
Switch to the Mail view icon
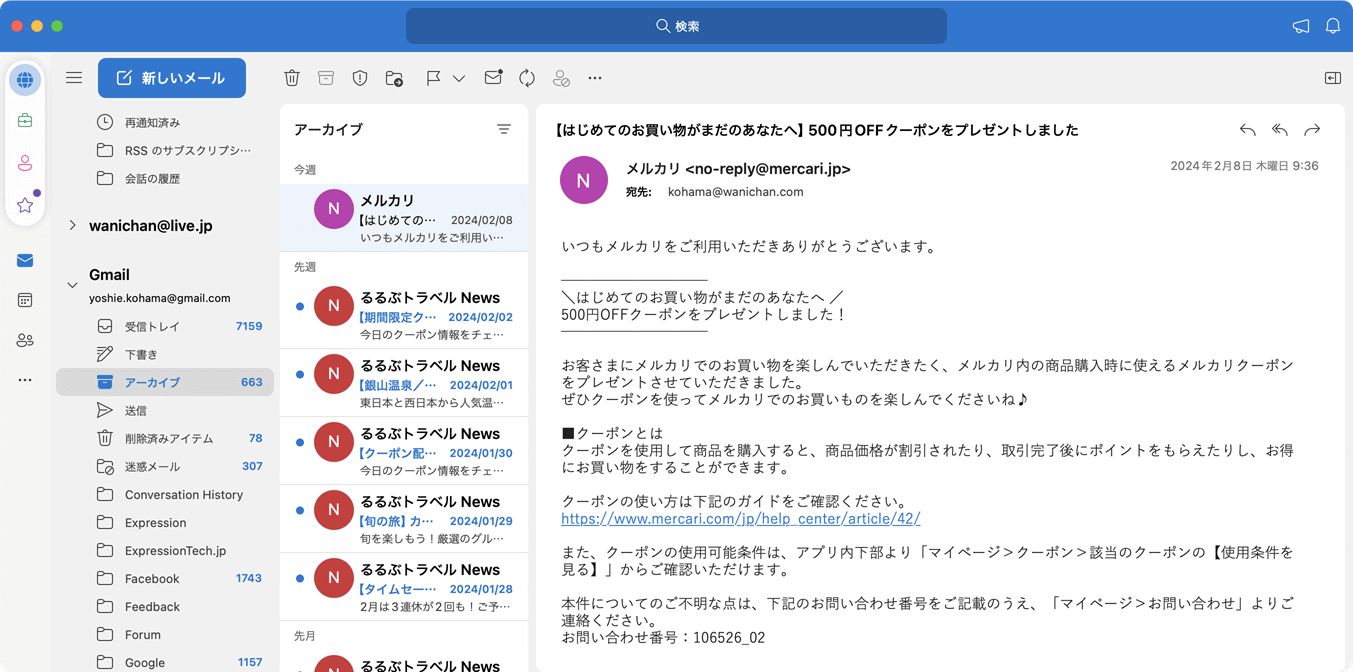coord(25,261)
